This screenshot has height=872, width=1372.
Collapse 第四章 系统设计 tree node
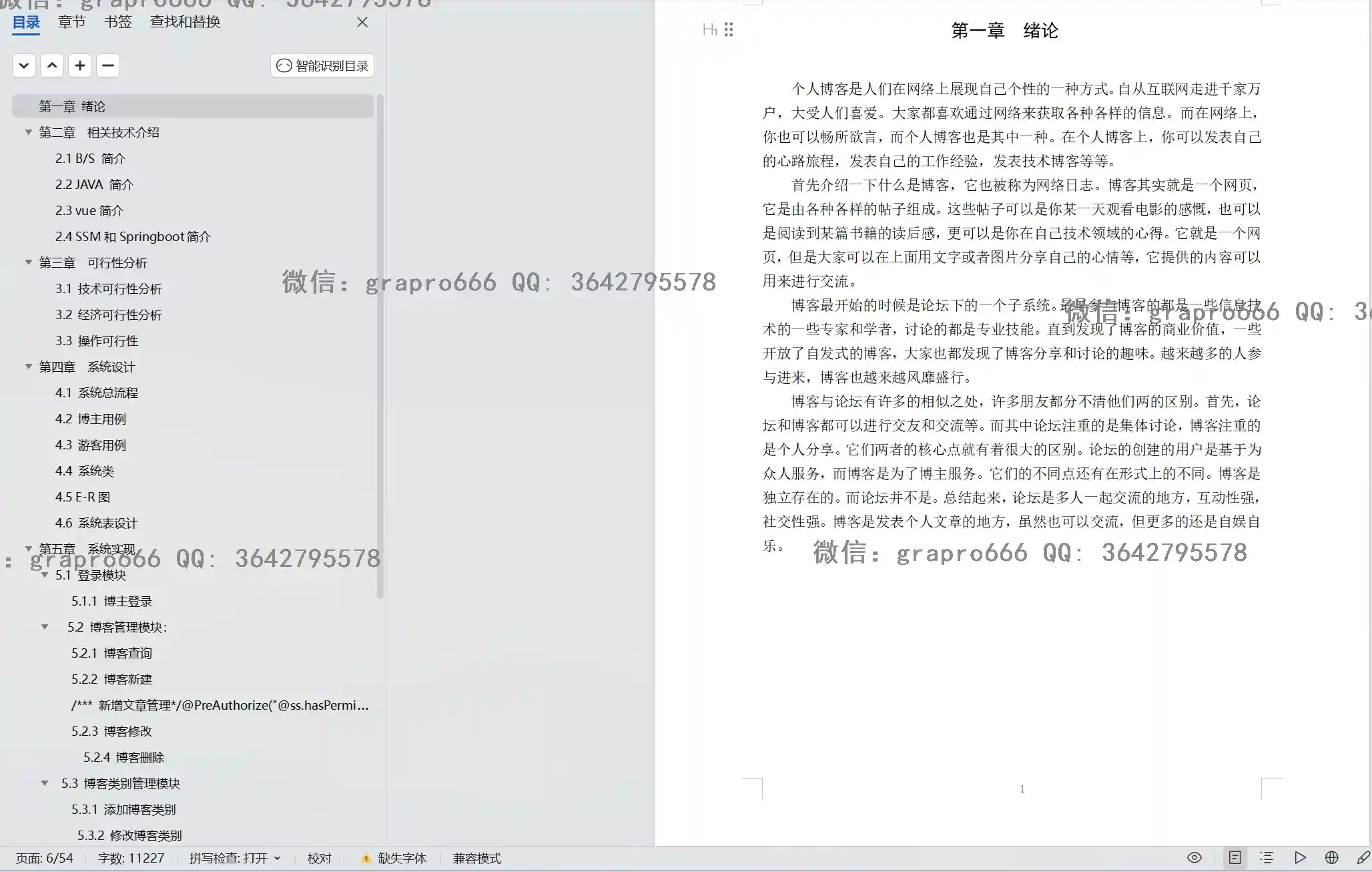(x=29, y=367)
